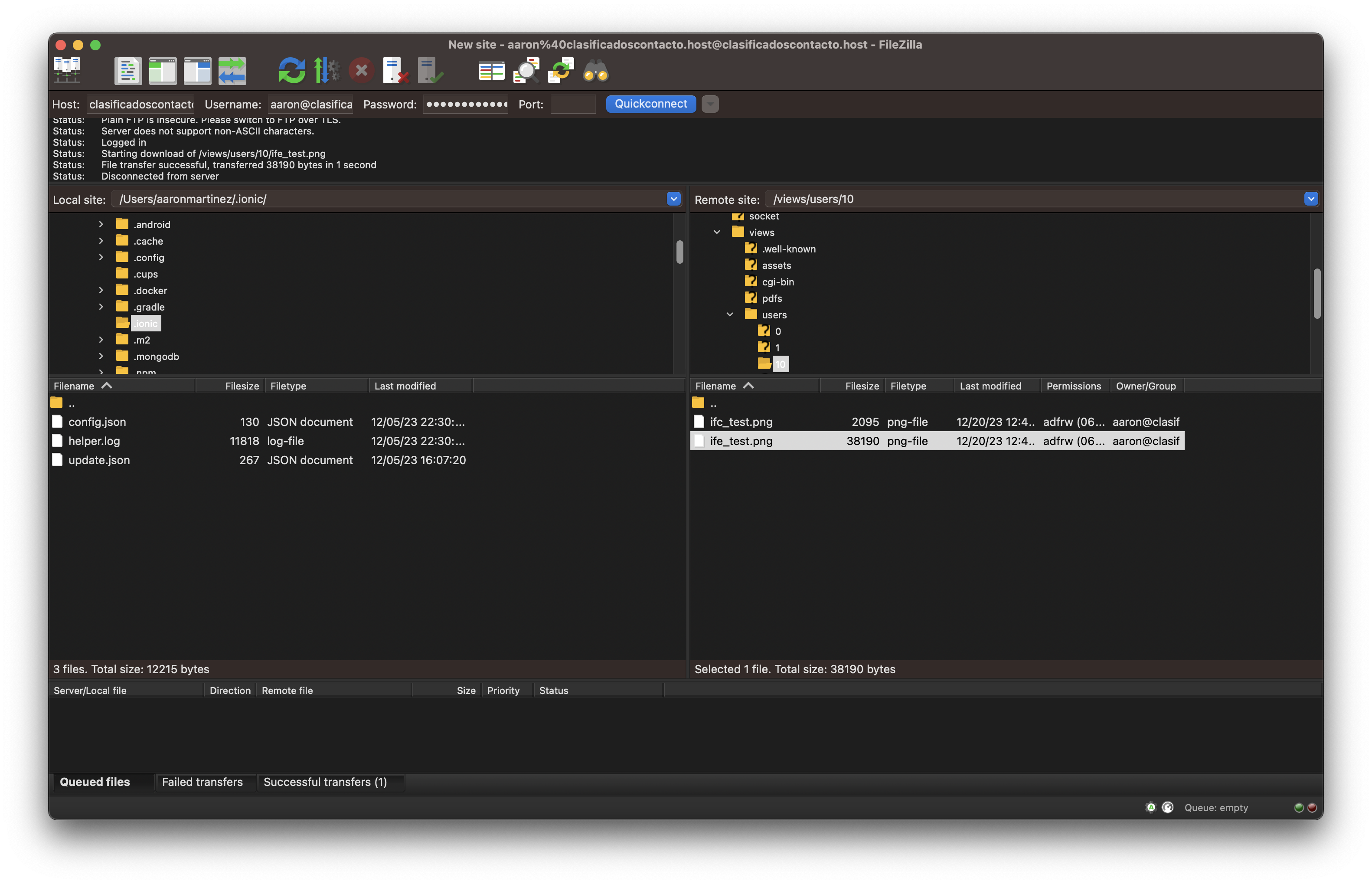The height and width of the screenshot is (884, 1372).
Task: Toggle local directory tree display
Action: pos(162,71)
